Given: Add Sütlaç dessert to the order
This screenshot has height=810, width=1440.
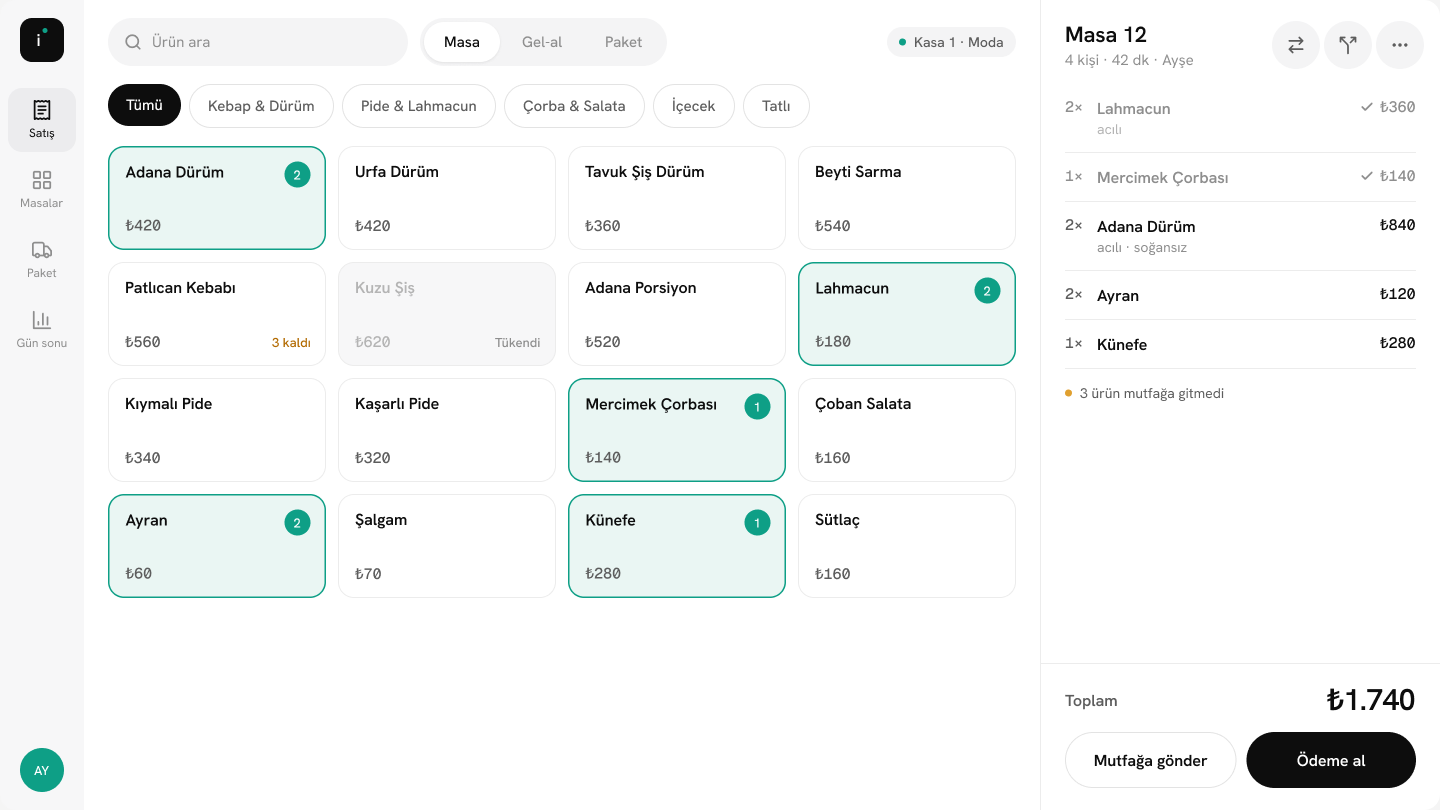Looking at the screenshot, I should point(907,546).
